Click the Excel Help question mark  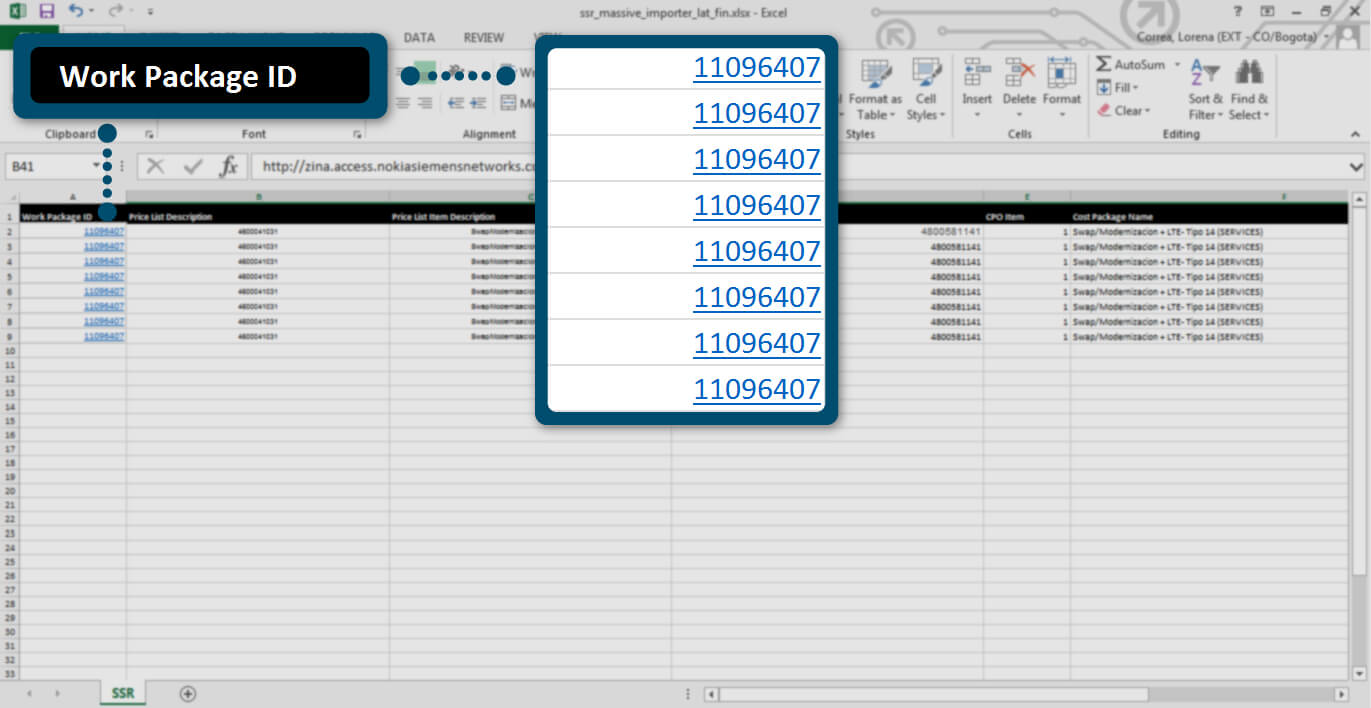(x=1238, y=11)
